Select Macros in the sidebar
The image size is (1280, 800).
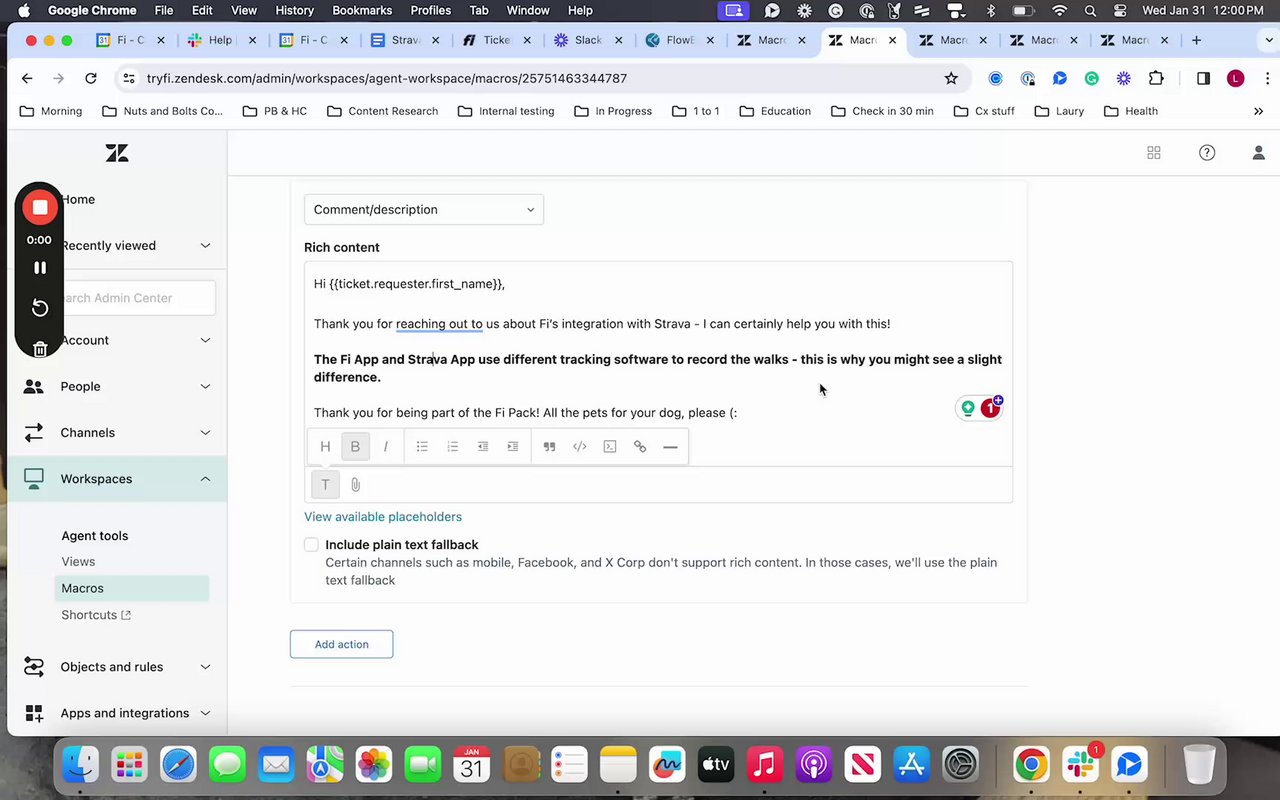click(132, 588)
